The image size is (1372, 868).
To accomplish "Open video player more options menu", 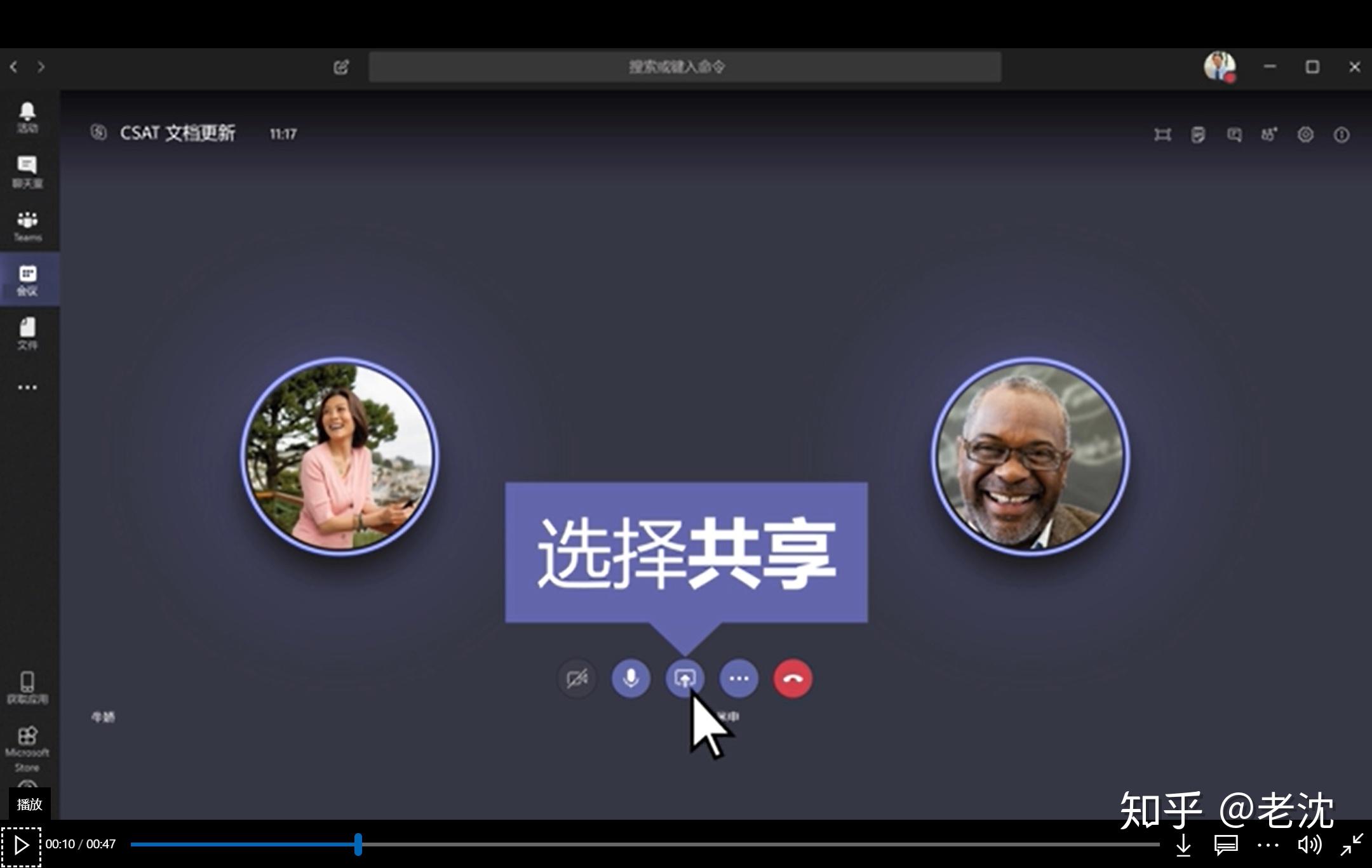I will [x=1267, y=845].
